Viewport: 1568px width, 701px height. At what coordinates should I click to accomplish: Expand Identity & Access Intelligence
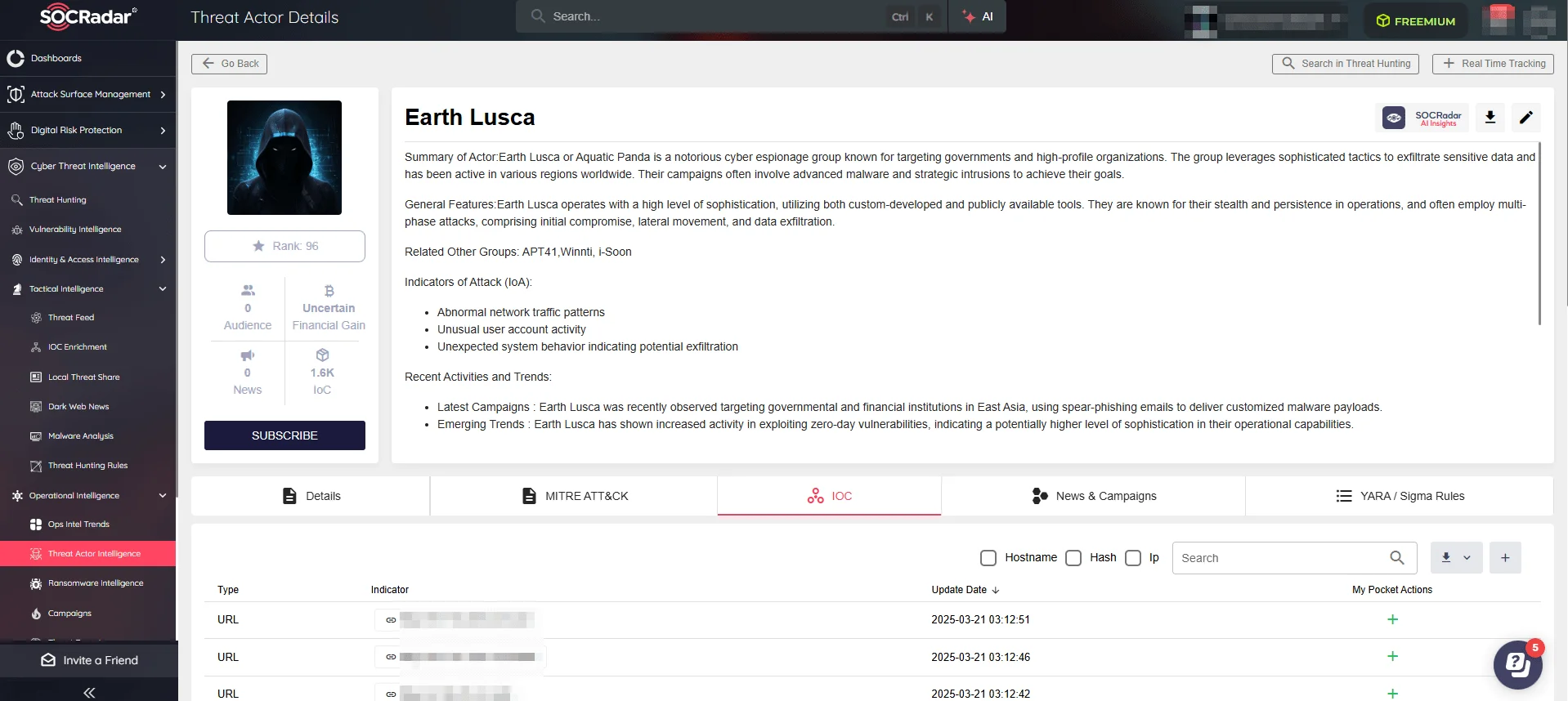[88, 260]
